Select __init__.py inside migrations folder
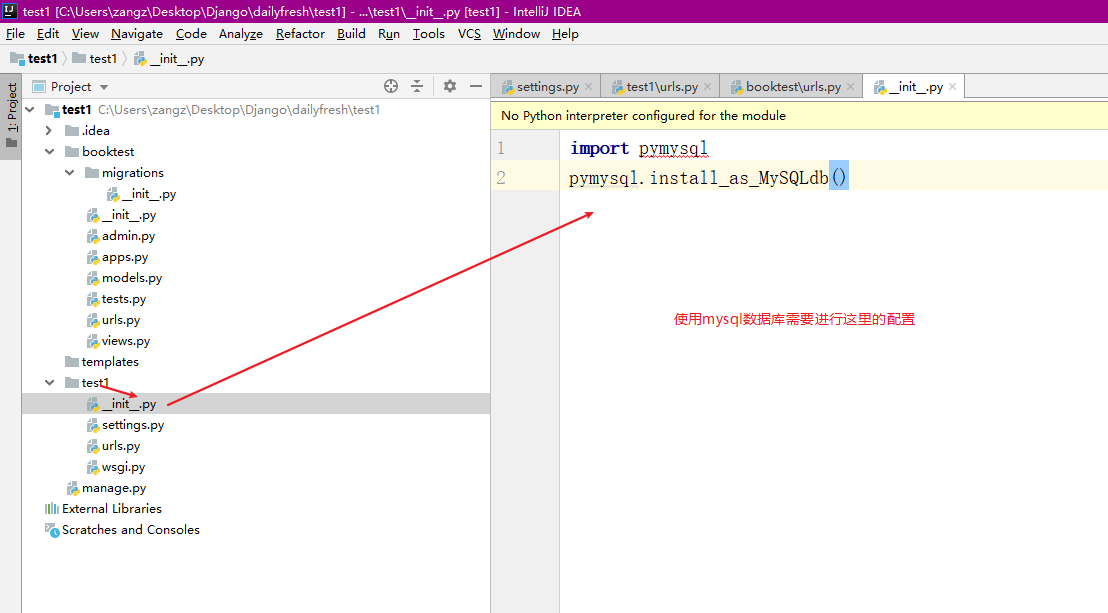 click(x=141, y=194)
